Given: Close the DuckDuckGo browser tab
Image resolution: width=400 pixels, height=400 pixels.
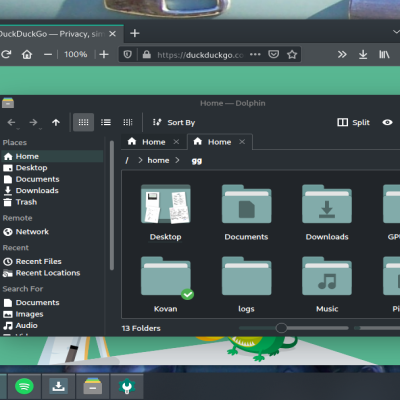Looking at the screenshot, I should point(113,34).
